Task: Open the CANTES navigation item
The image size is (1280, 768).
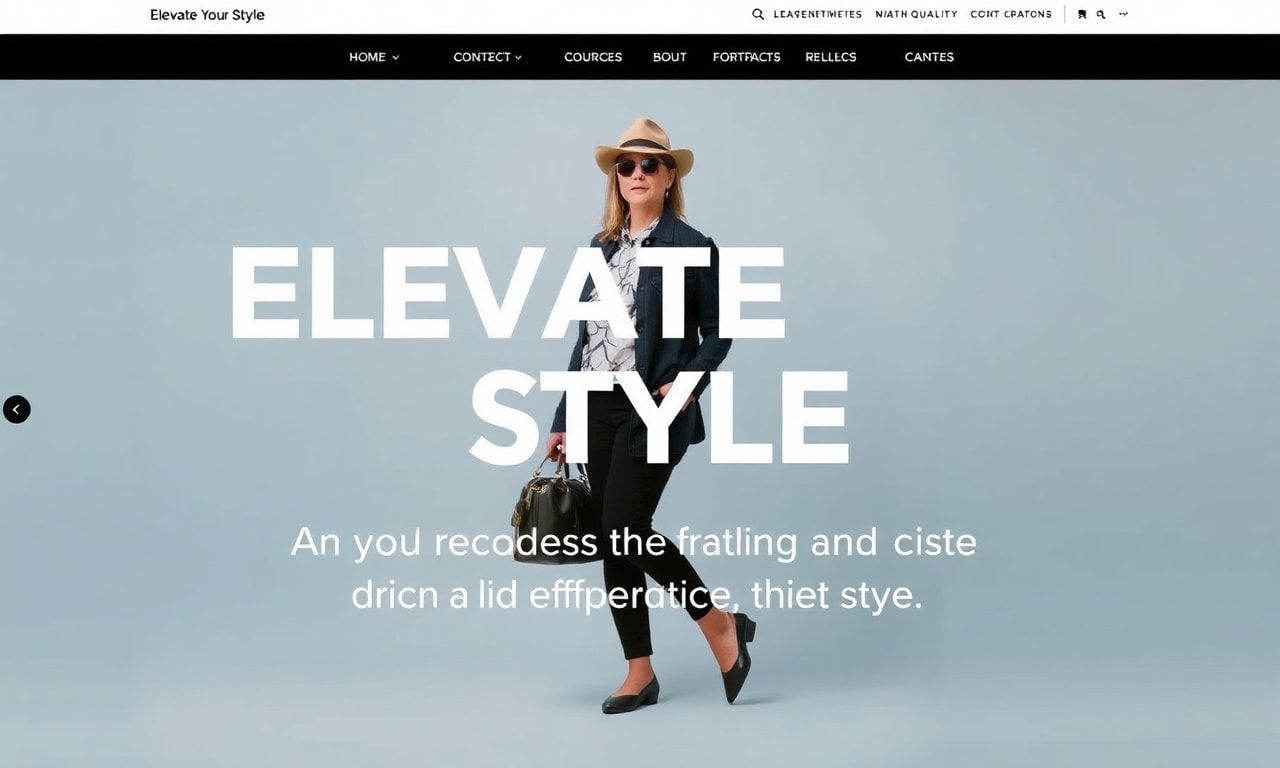Action: point(929,57)
